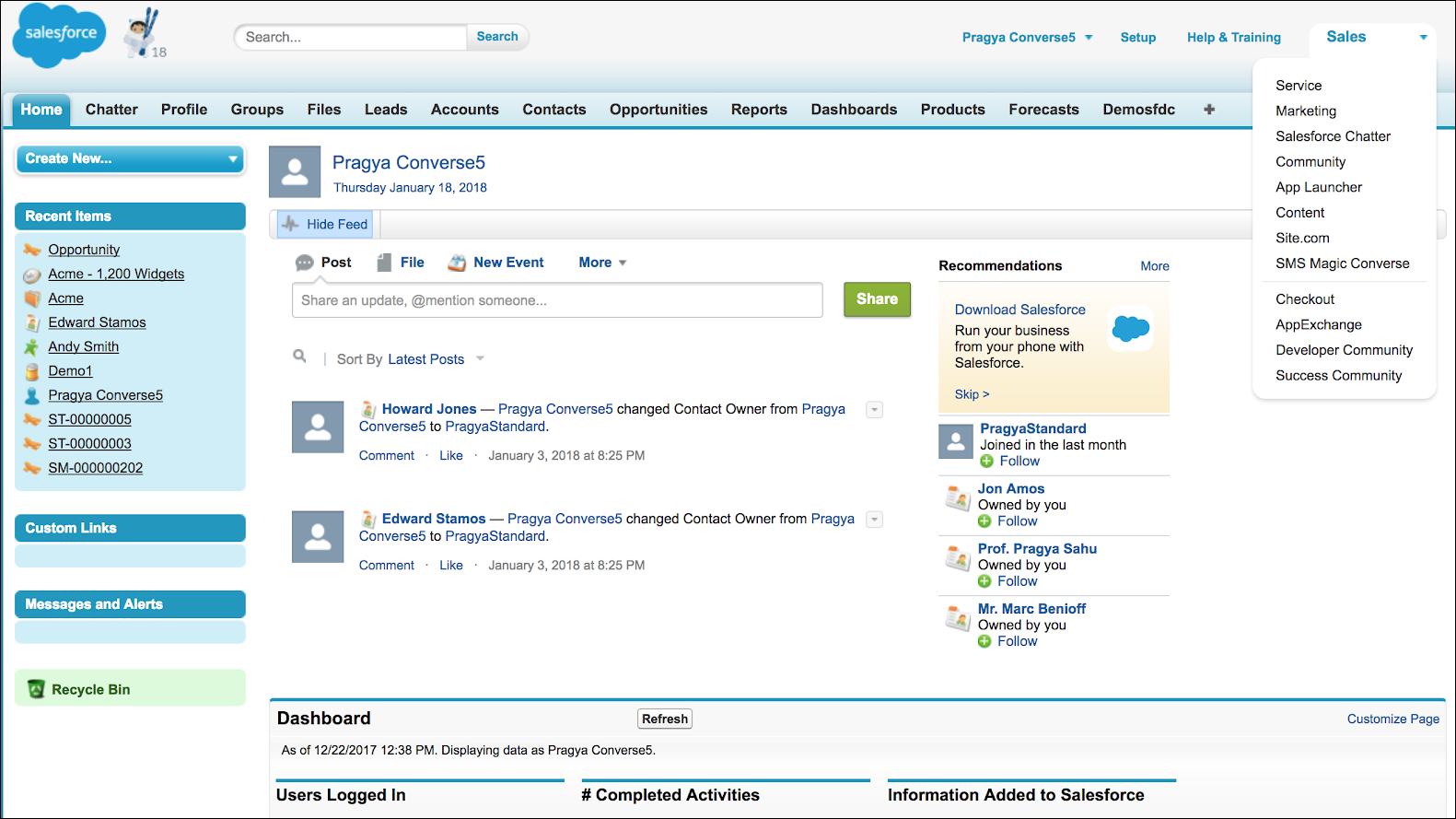Click the Andy Smith lead icon
The height and width of the screenshot is (819, 1456).
point(31,347)
